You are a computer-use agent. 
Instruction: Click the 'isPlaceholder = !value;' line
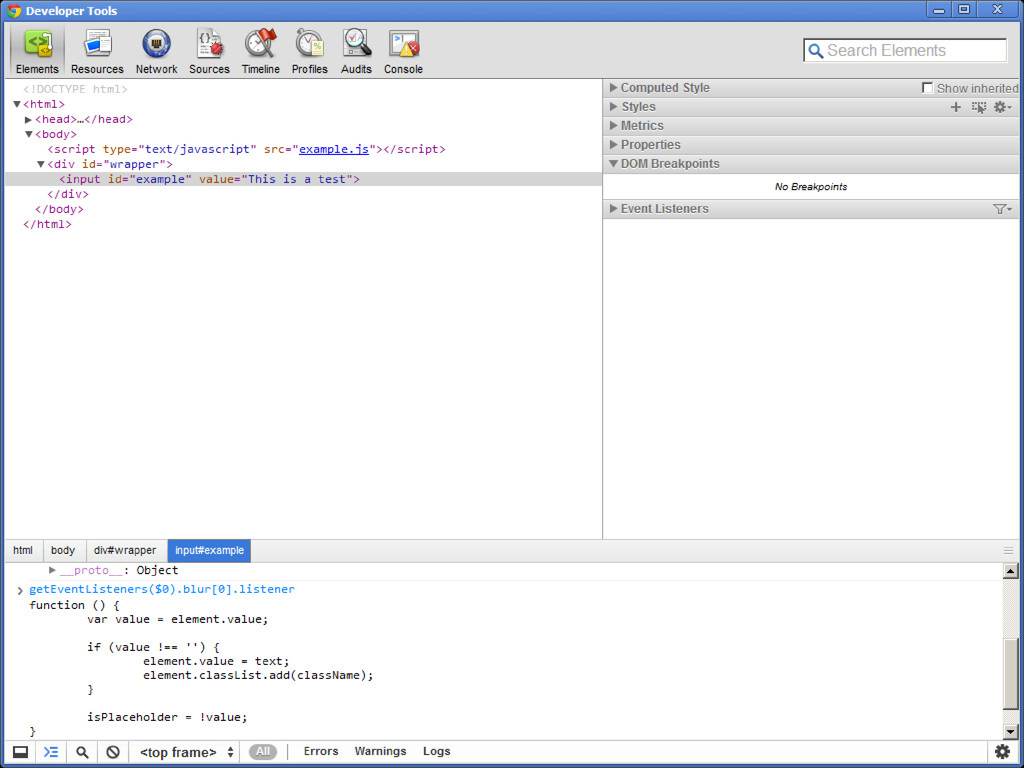pyautogui.click(x=167, y=717)
